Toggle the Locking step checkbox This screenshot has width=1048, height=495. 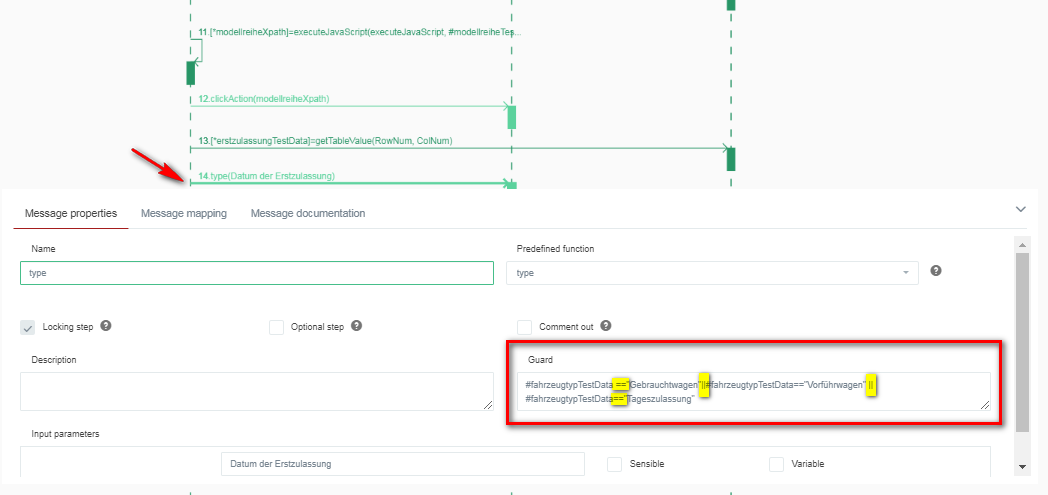(x=28, y=327)
